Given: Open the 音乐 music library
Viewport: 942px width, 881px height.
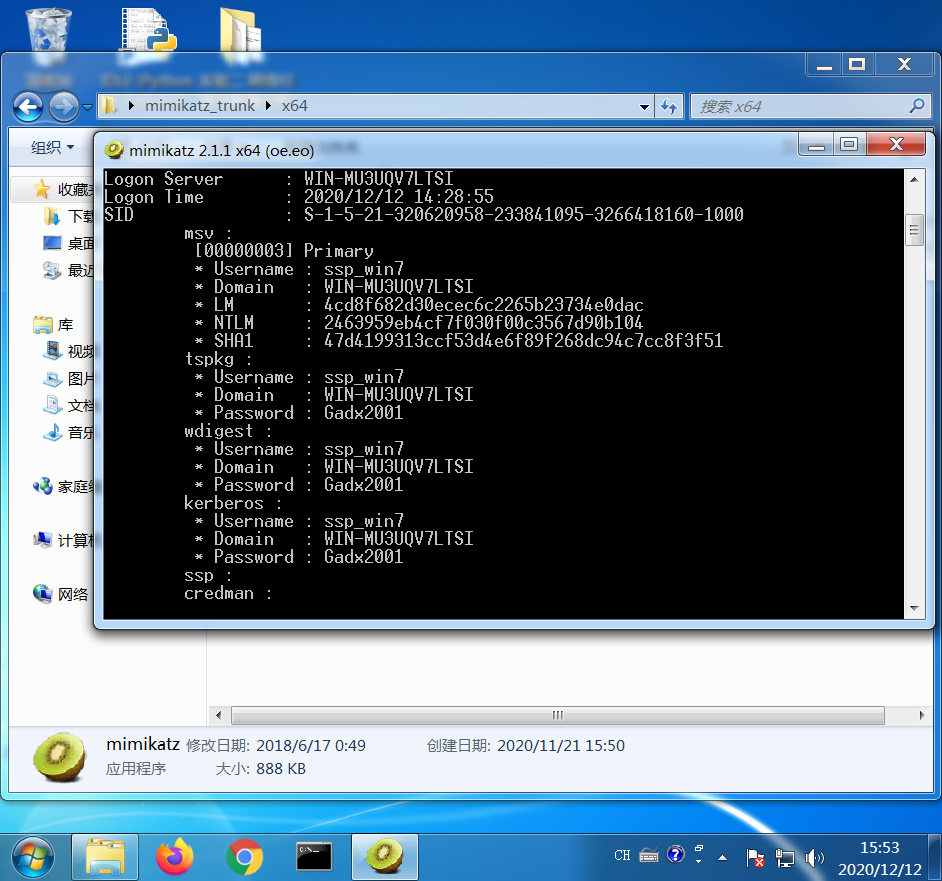Looking at the screenshot, I should pyautogui.click(x=69, y=433).
